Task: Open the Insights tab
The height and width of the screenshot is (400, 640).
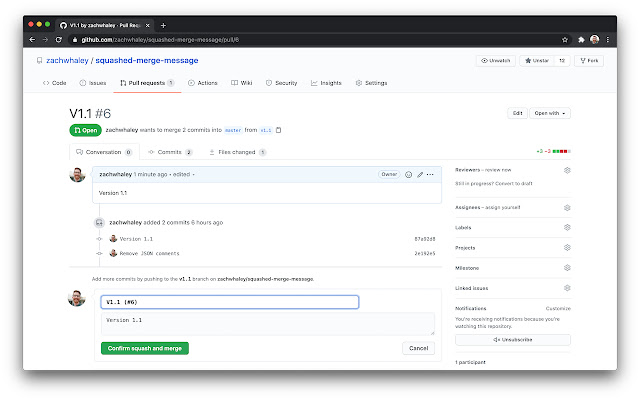Action: pyautogui.click(x=326, y=83)
